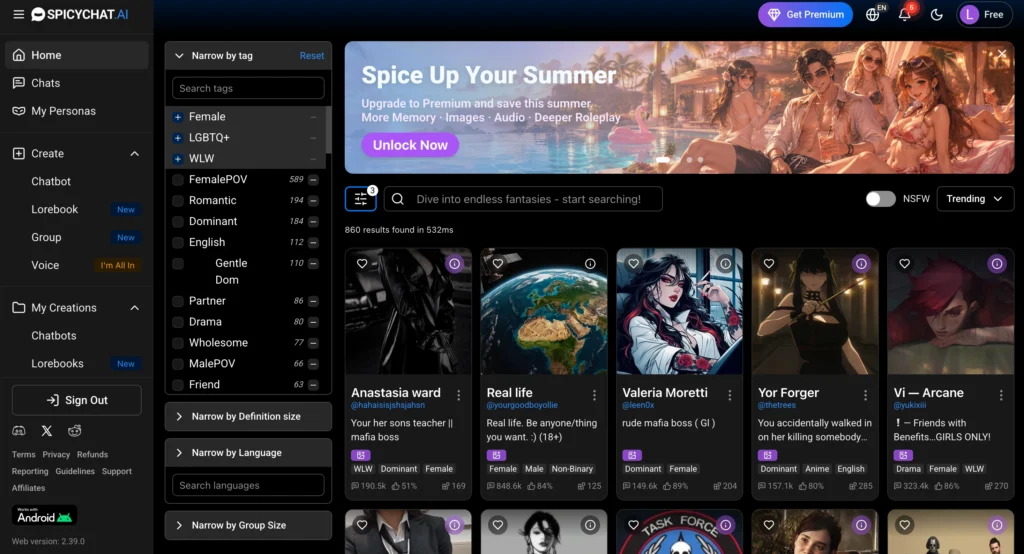Open the Trending sort dropdown
The image size is (1024, 554).
click(974, 199)
